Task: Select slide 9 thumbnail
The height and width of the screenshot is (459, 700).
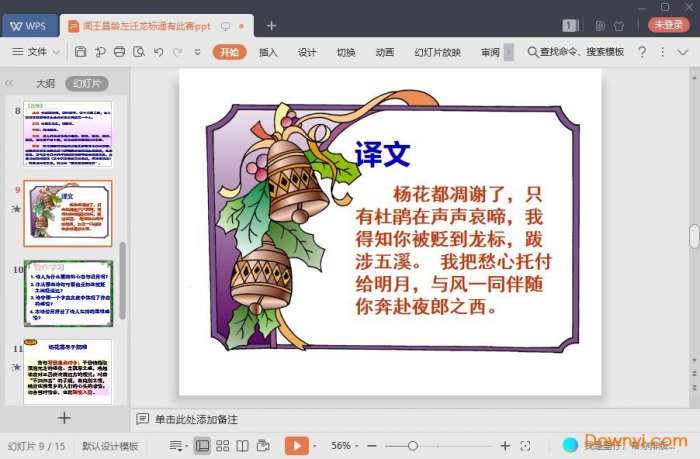Action: 68,213
